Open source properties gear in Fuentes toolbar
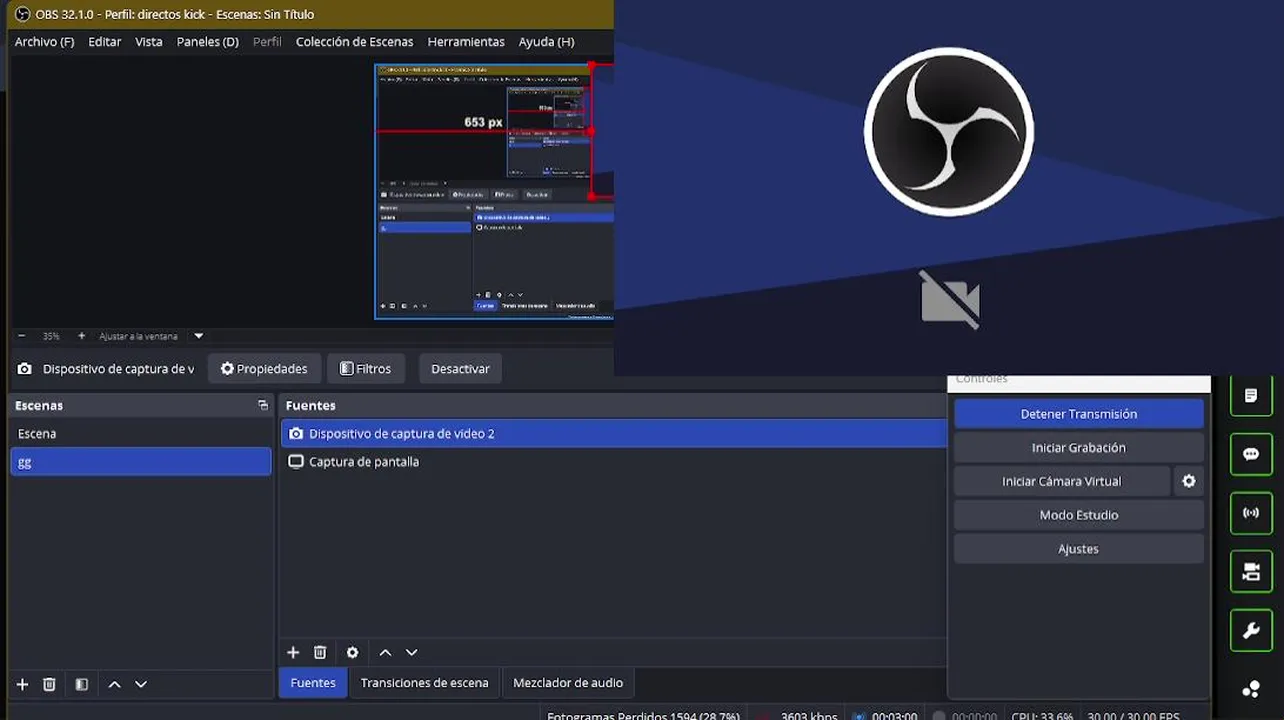Viewport: 1284px width, 720px height. (x=352, y=652)
